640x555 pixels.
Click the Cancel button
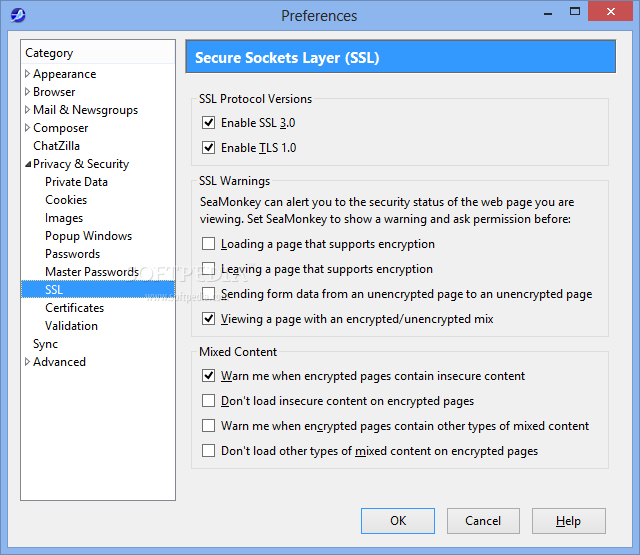[483, 521]
